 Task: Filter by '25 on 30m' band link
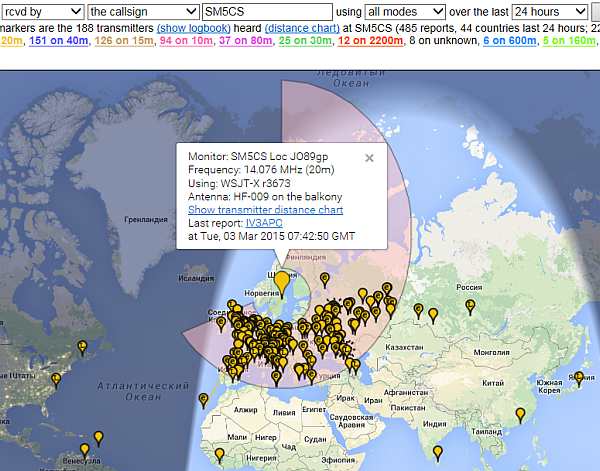click(x=305, y=41)
